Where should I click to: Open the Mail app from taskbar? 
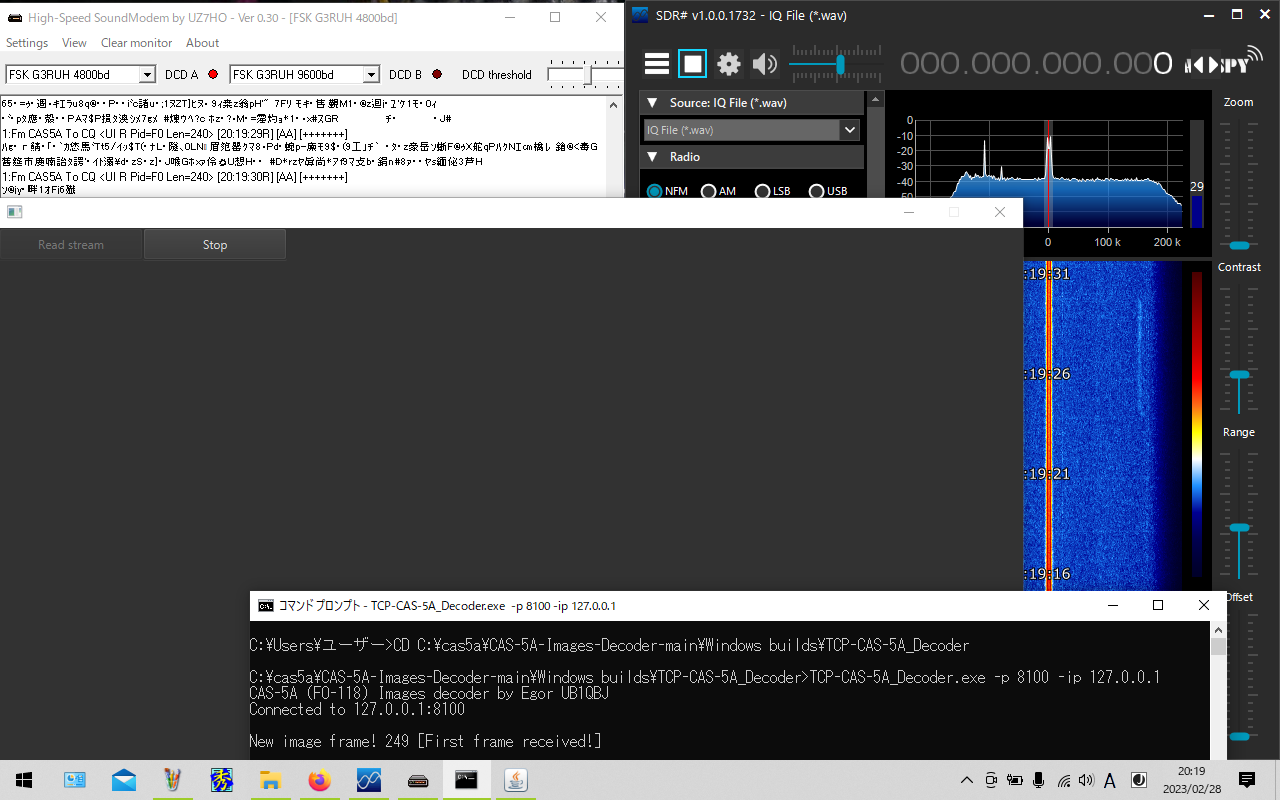(124, 780)
